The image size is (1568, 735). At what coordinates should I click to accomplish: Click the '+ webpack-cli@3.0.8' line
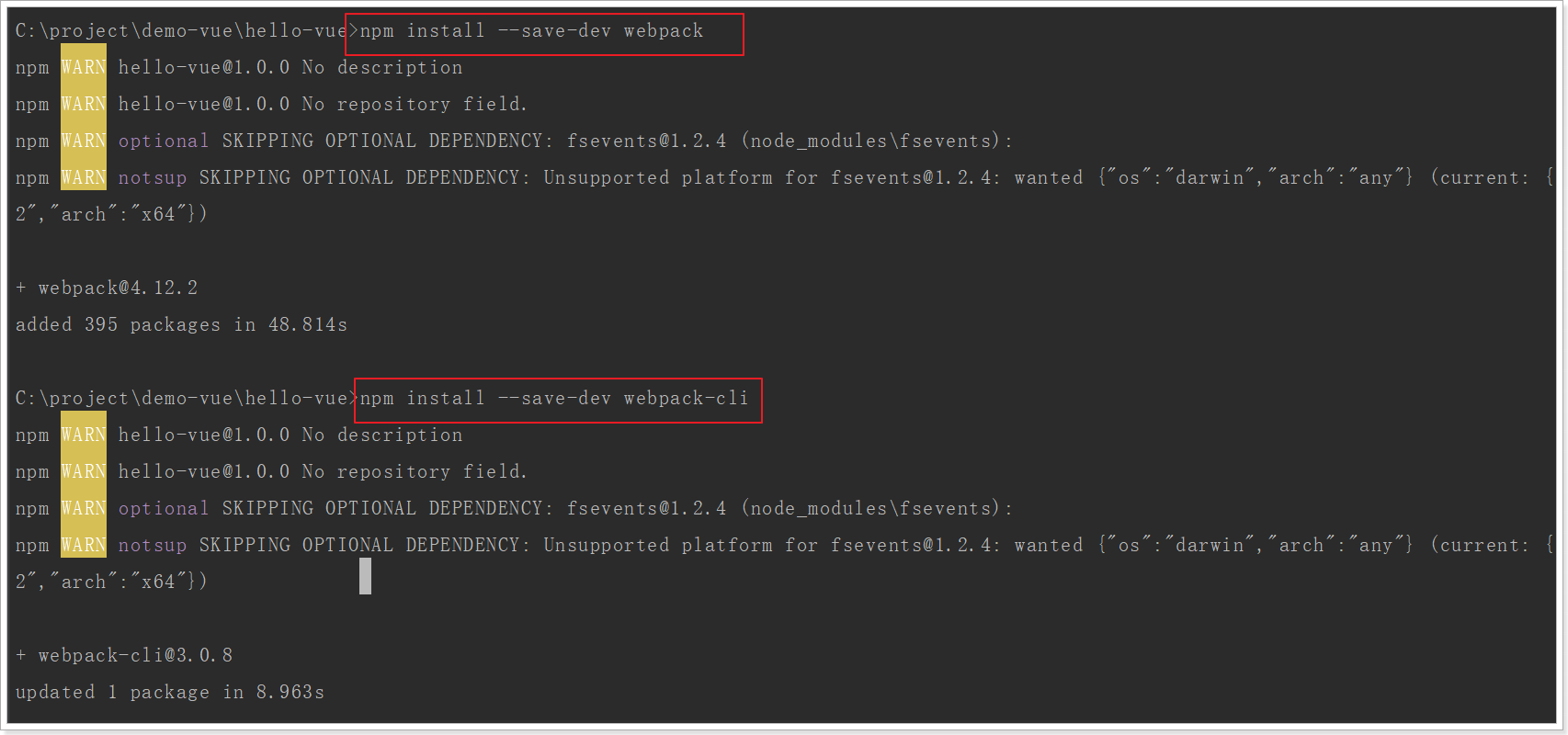124,656
